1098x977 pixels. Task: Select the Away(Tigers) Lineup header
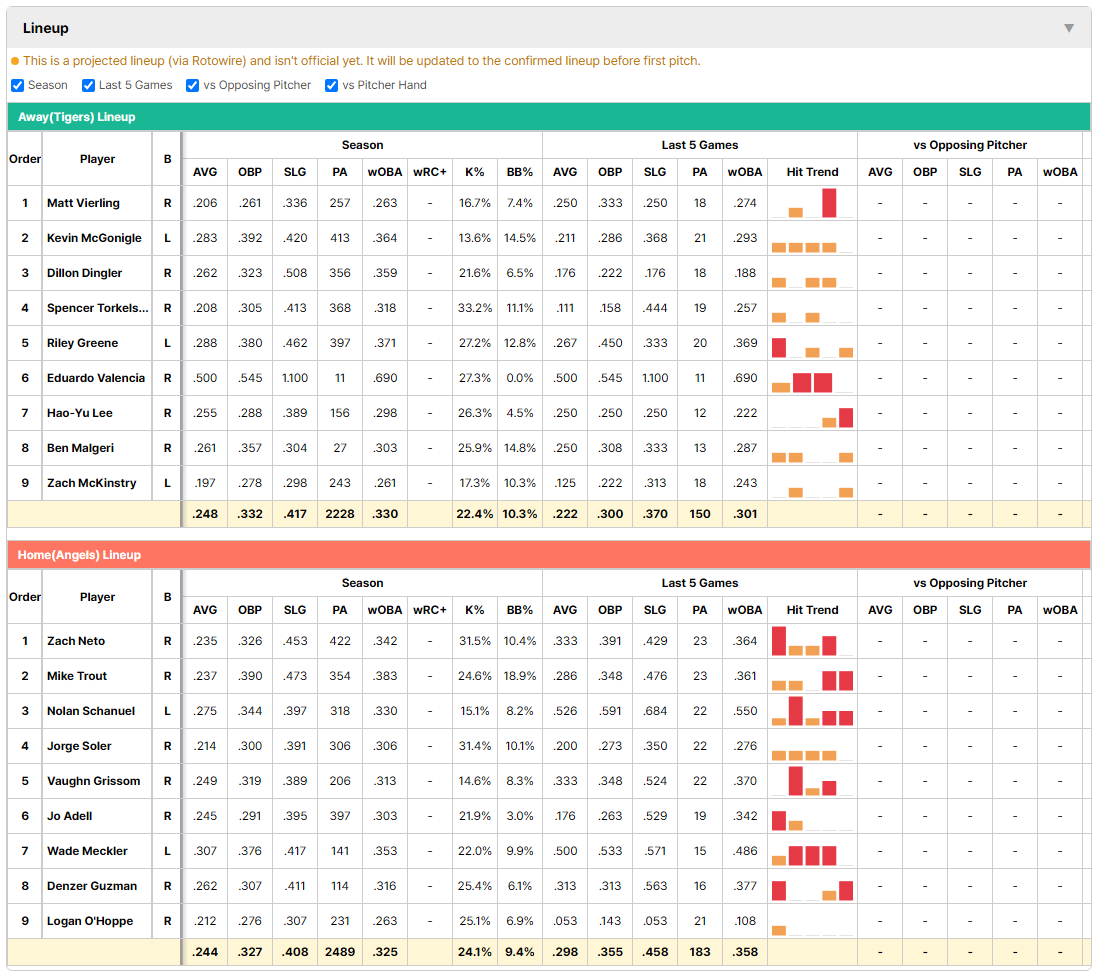point(549,117)
